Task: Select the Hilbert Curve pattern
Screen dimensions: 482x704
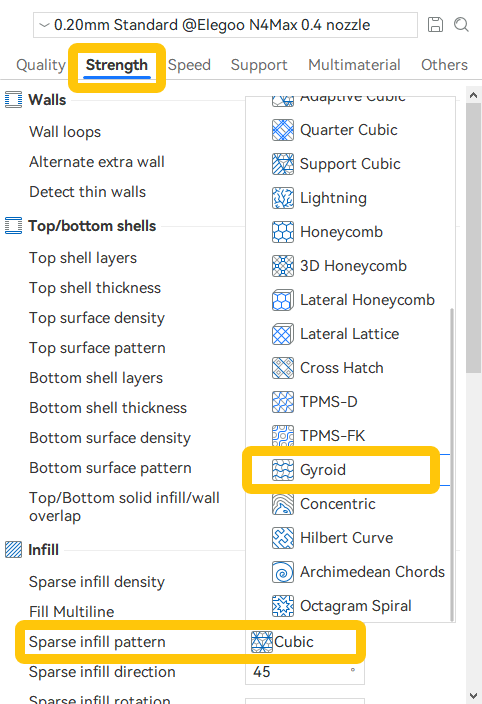Action: coord(348,538)
